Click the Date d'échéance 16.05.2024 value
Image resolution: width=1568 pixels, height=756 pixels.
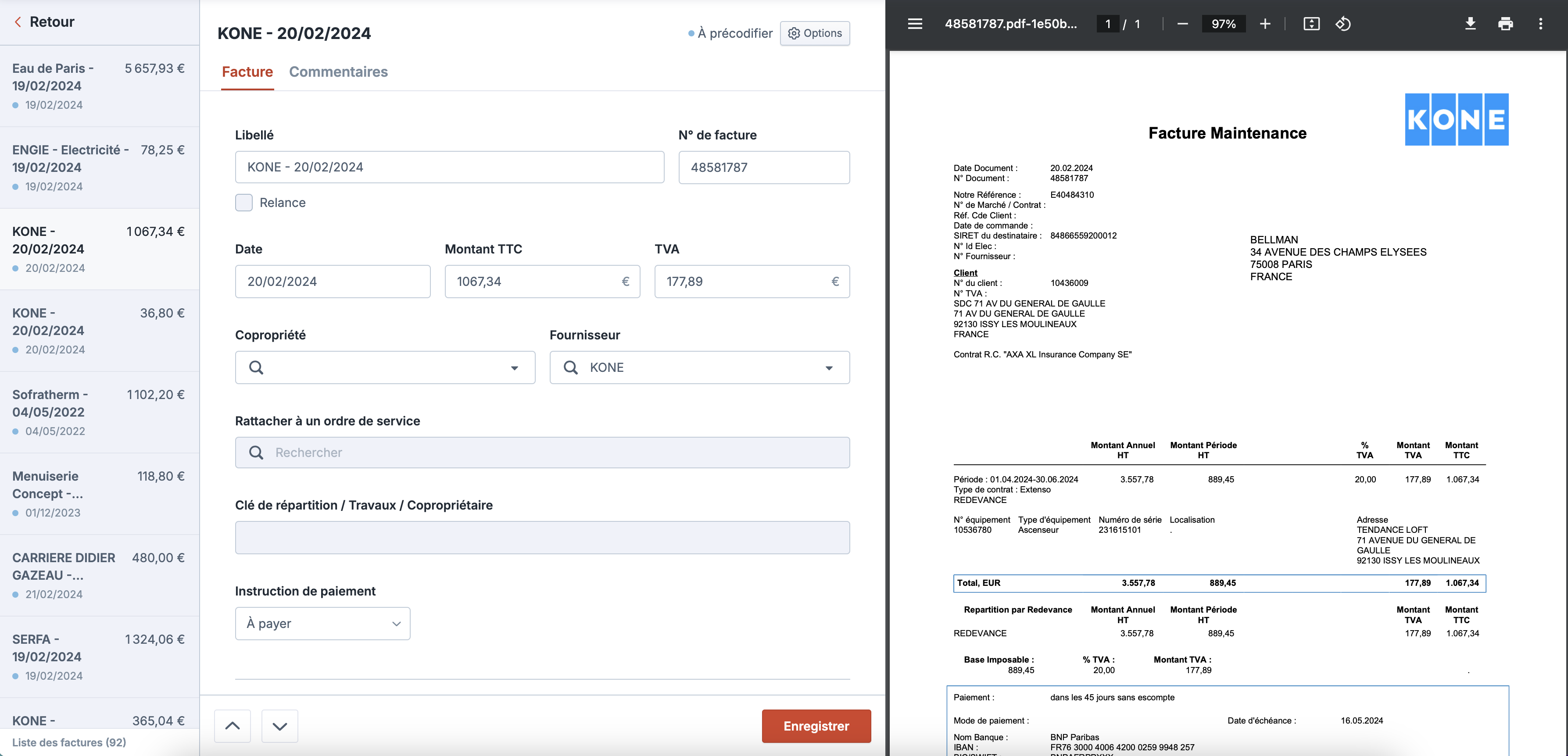1362,721
